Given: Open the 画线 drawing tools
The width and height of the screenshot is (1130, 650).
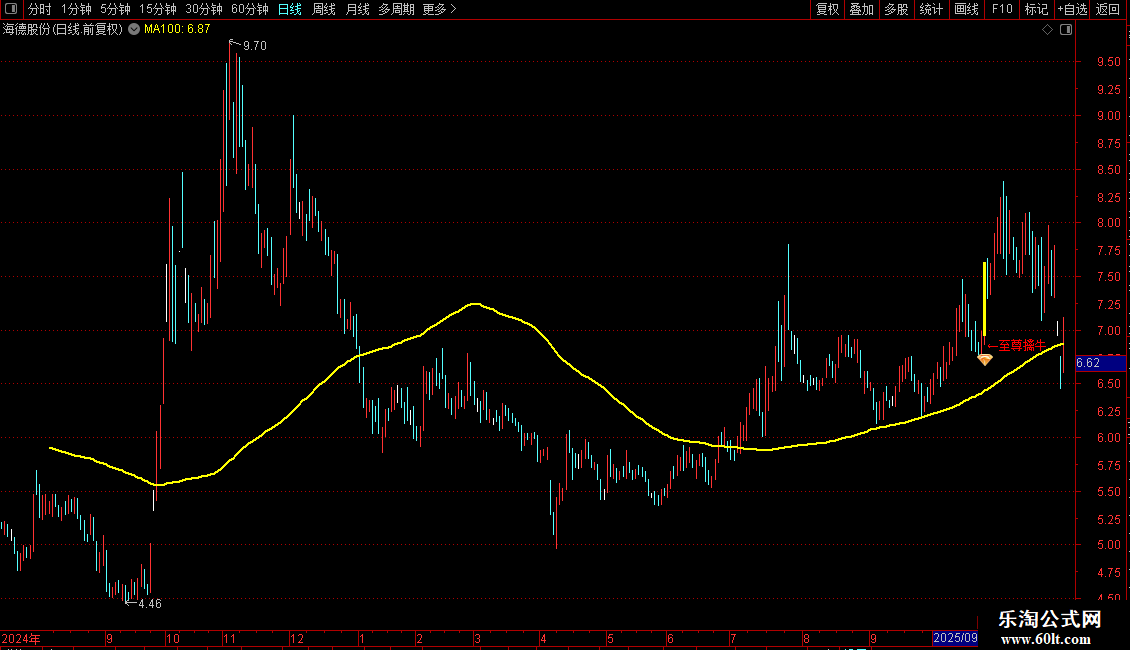Looking at the screenshot, I should [x=966, y=9].
